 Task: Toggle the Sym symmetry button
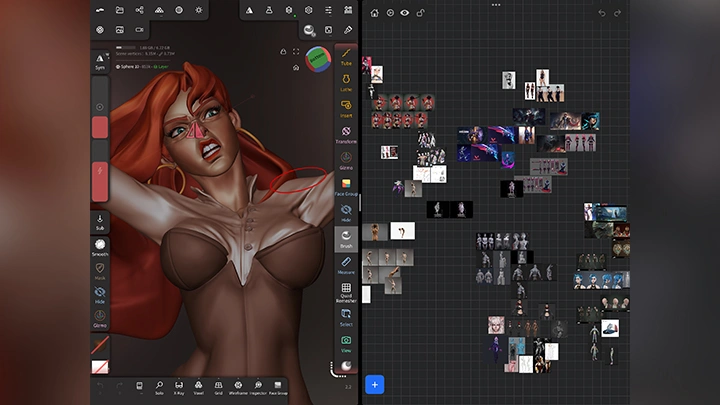100,62
